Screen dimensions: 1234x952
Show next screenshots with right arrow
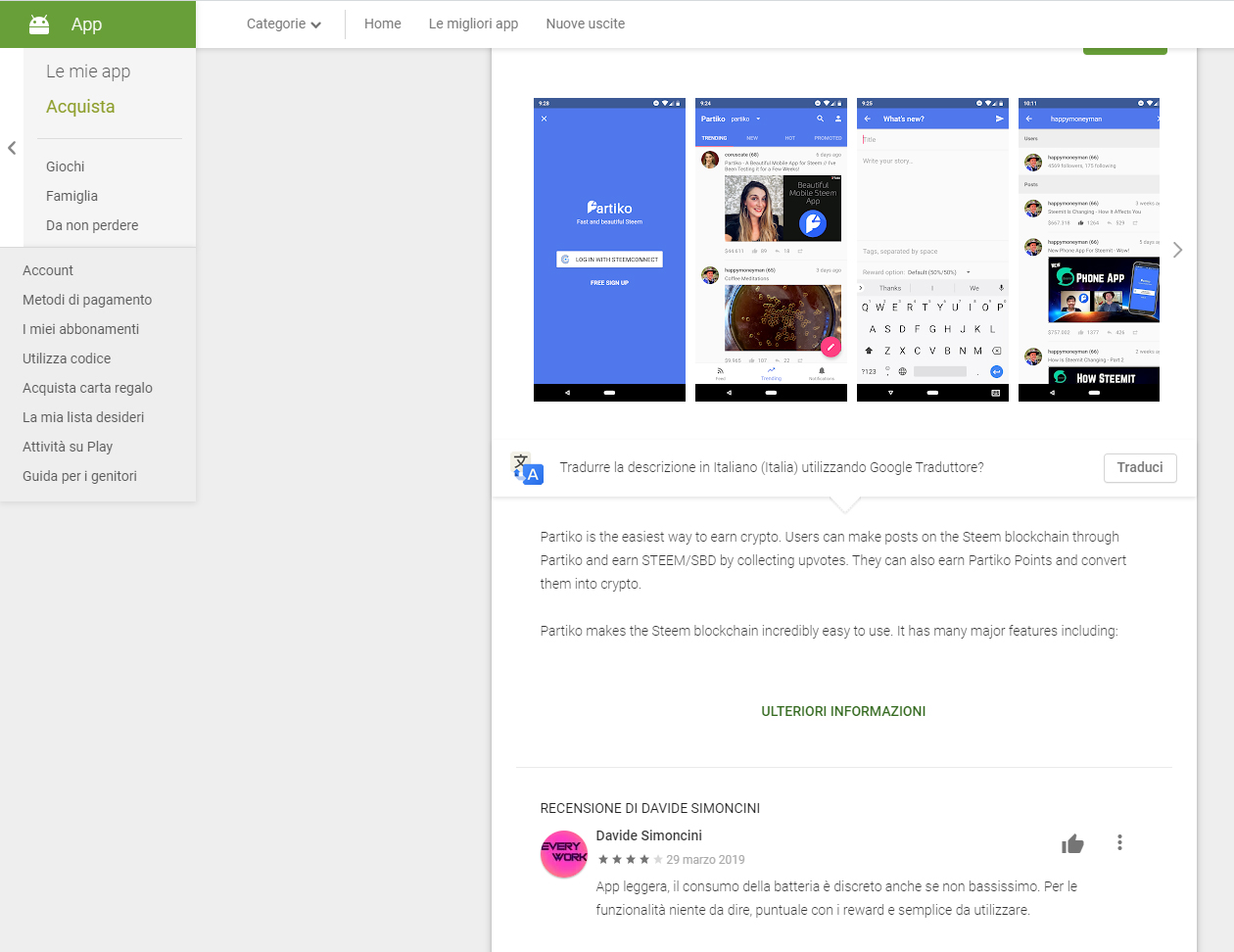(x=1177, y=250)
